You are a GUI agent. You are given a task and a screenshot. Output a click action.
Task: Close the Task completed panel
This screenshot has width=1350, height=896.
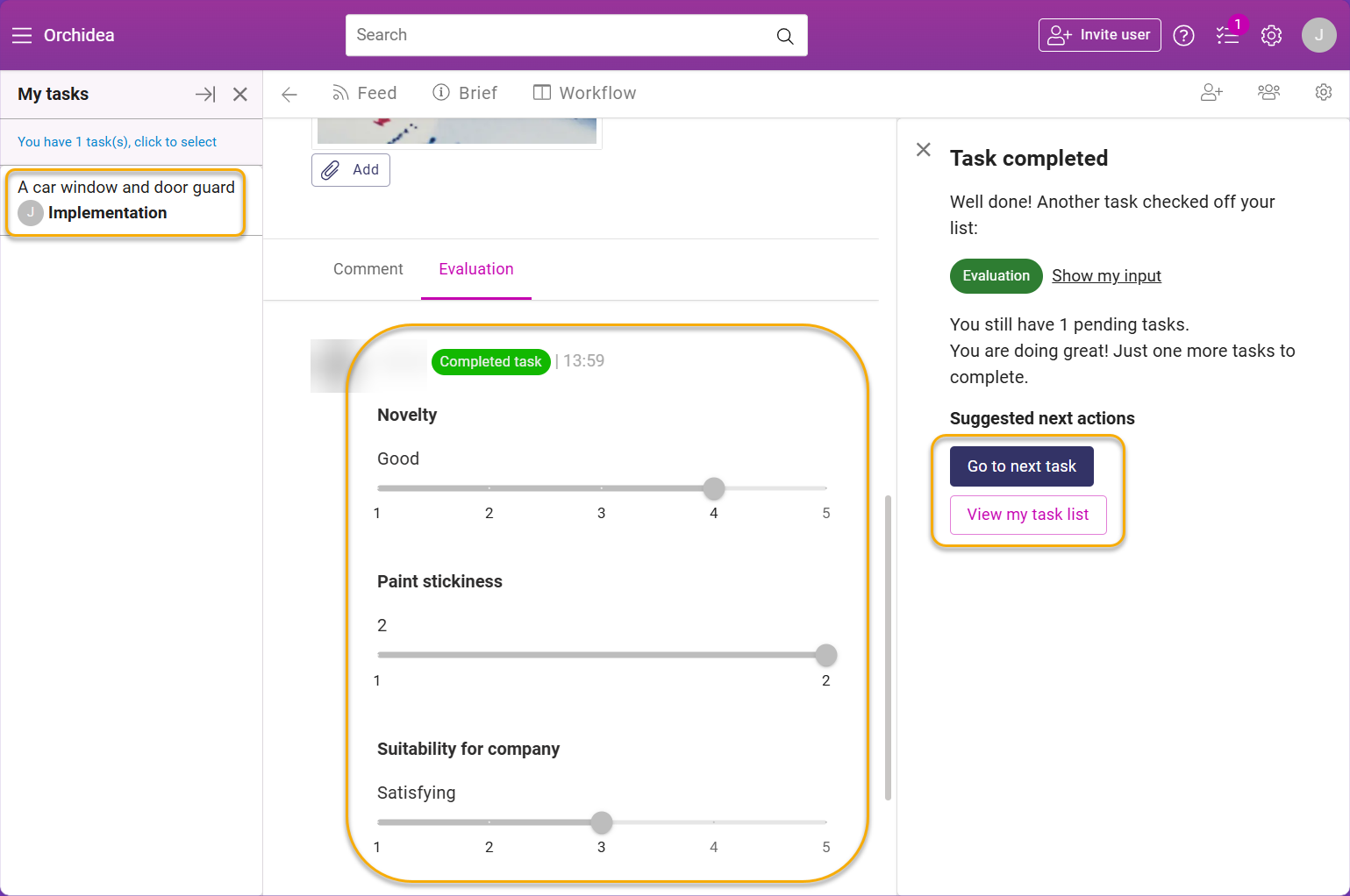click(924, 149)
